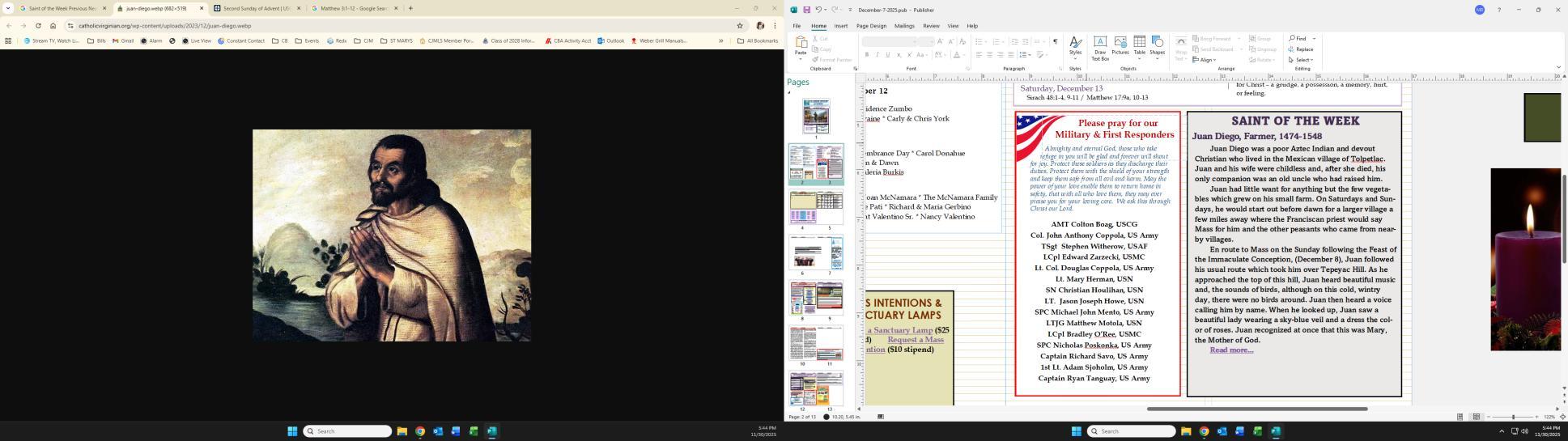This screenshot has width=1568, height=441.
Task: Toggle special characters paragraph mark
Action: pyautogui.click(x=1055, y=41)
